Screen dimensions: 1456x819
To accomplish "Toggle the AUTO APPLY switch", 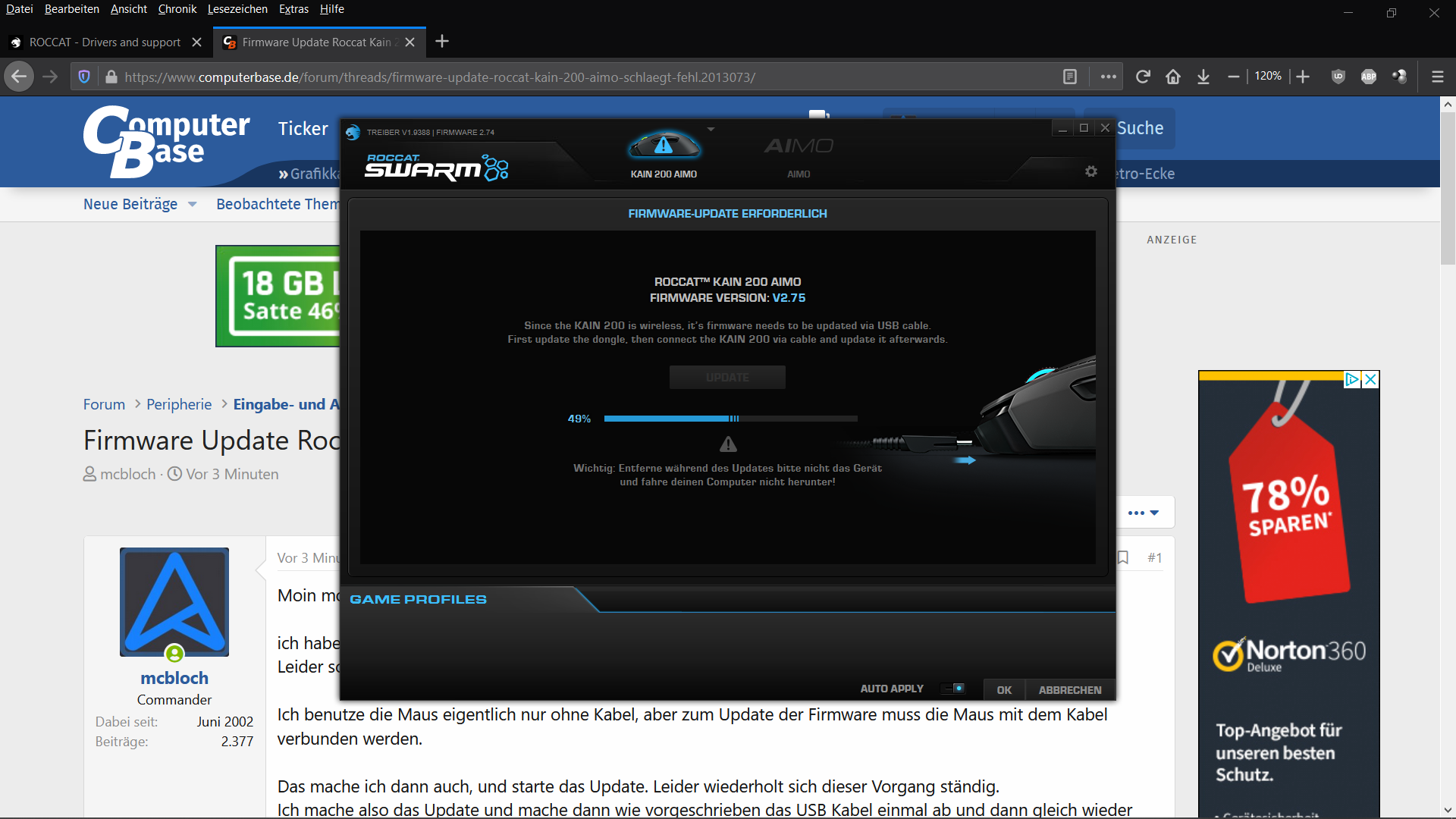I will [x=953, y=689].
